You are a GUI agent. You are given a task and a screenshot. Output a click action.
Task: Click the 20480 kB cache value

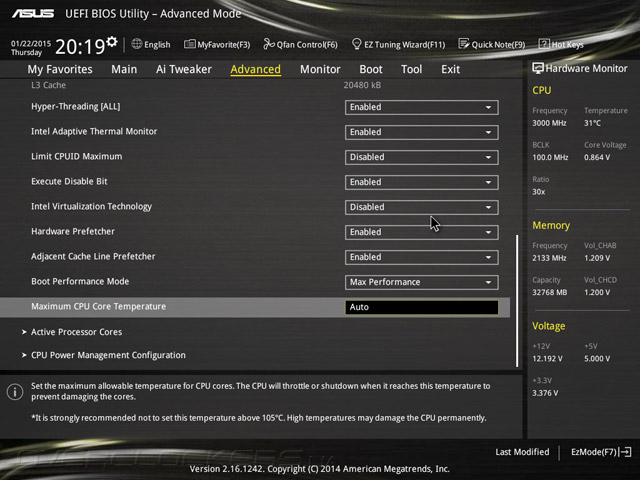coord(362,85)
